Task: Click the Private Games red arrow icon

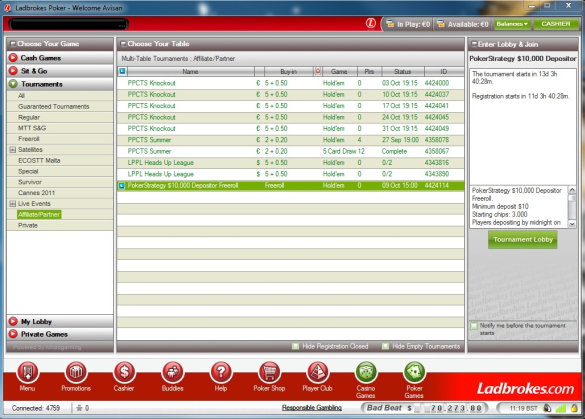Action: 13,334
